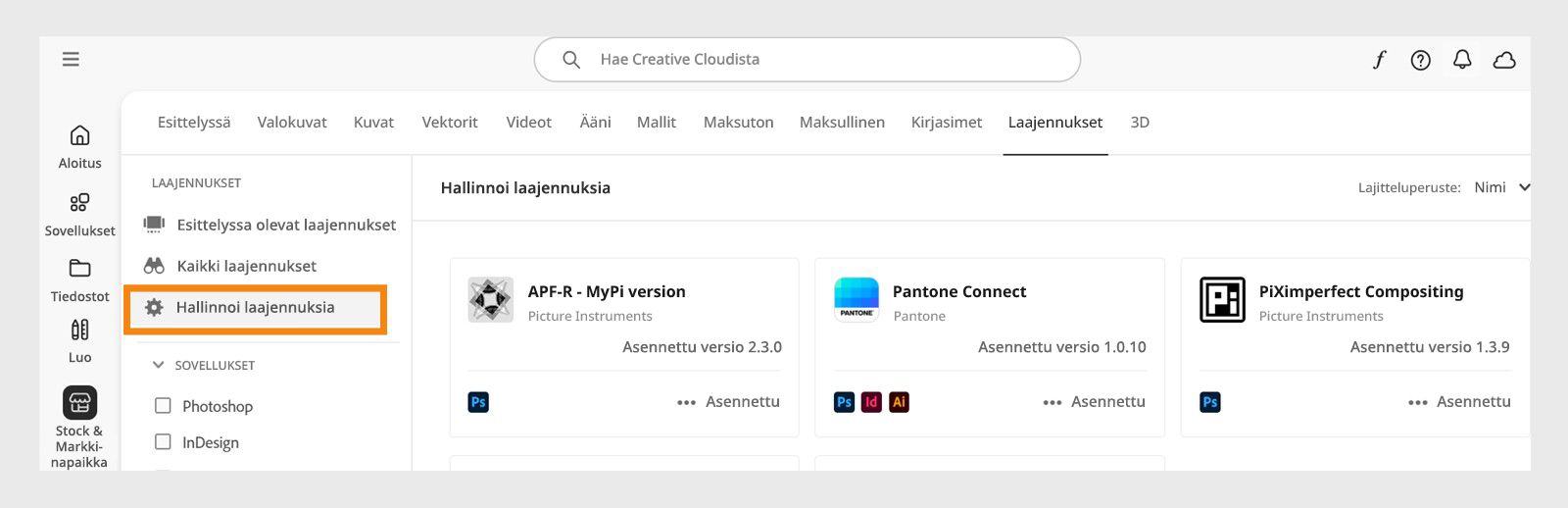The height and width of the screenshot is (508, 1568).
Task: Click Asennettu status on PiXimperfect card
Action: tap(1474, 402)
